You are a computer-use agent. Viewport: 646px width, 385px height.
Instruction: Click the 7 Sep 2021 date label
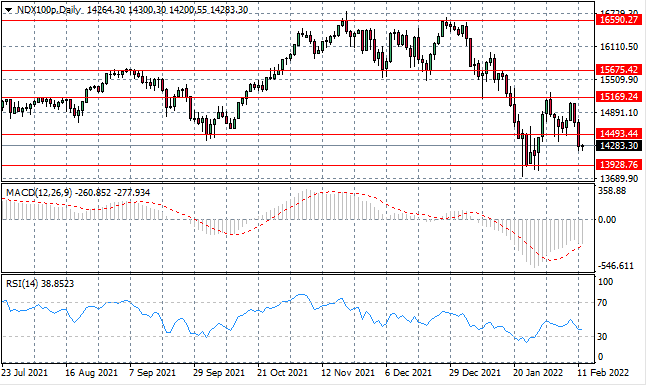(x=152, y=373)
